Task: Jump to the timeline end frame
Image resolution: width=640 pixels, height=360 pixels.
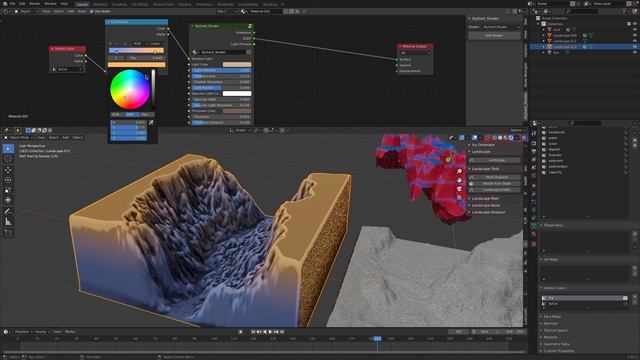Action: coord(282,332)
